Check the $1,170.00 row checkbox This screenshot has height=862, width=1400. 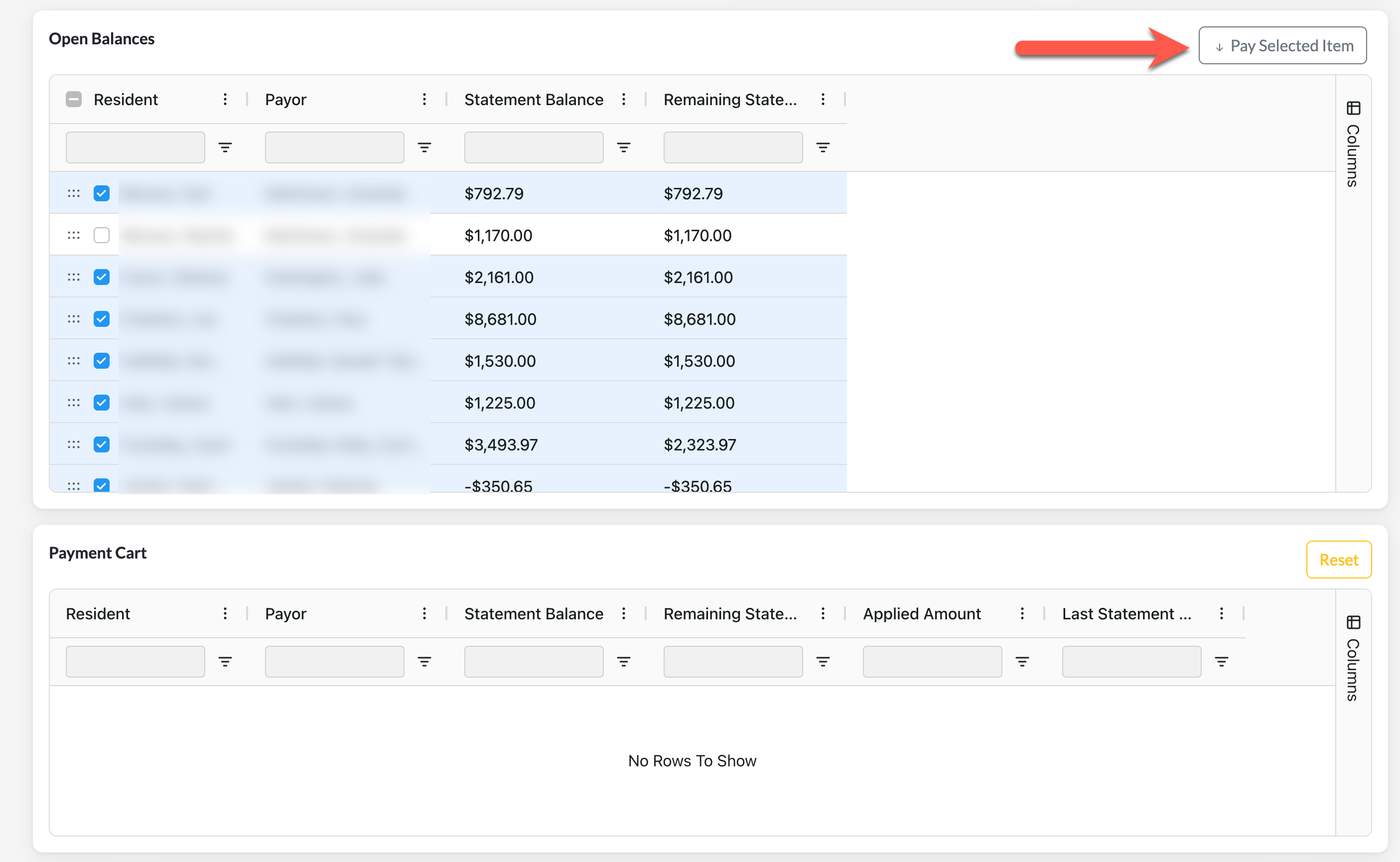click(x=102, y=235)
